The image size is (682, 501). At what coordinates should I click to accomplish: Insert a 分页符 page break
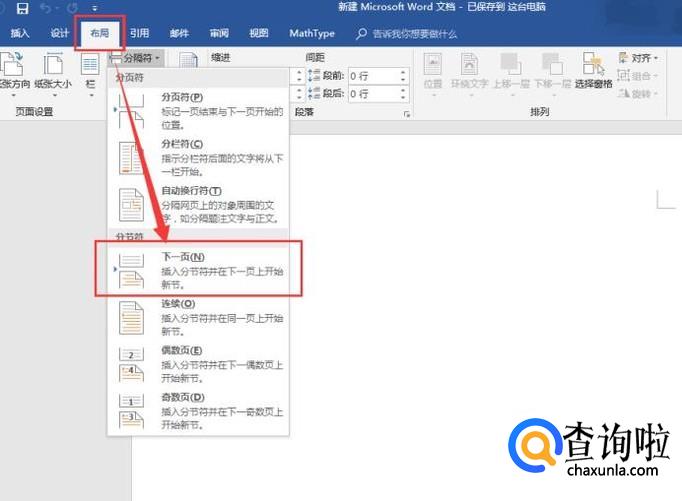198,111
